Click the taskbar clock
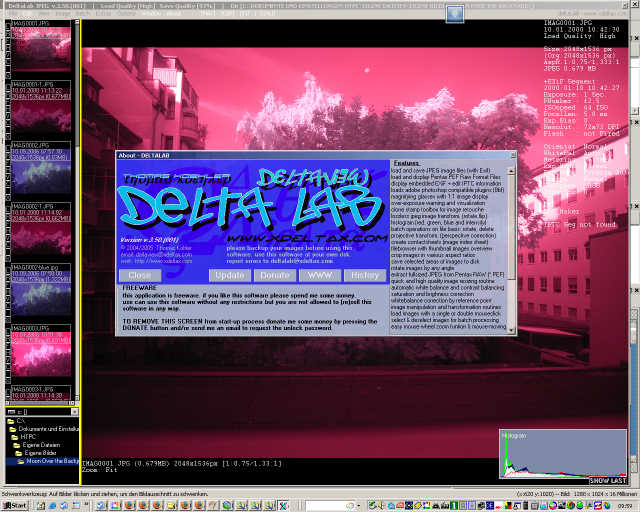 [x=625, y=506]
